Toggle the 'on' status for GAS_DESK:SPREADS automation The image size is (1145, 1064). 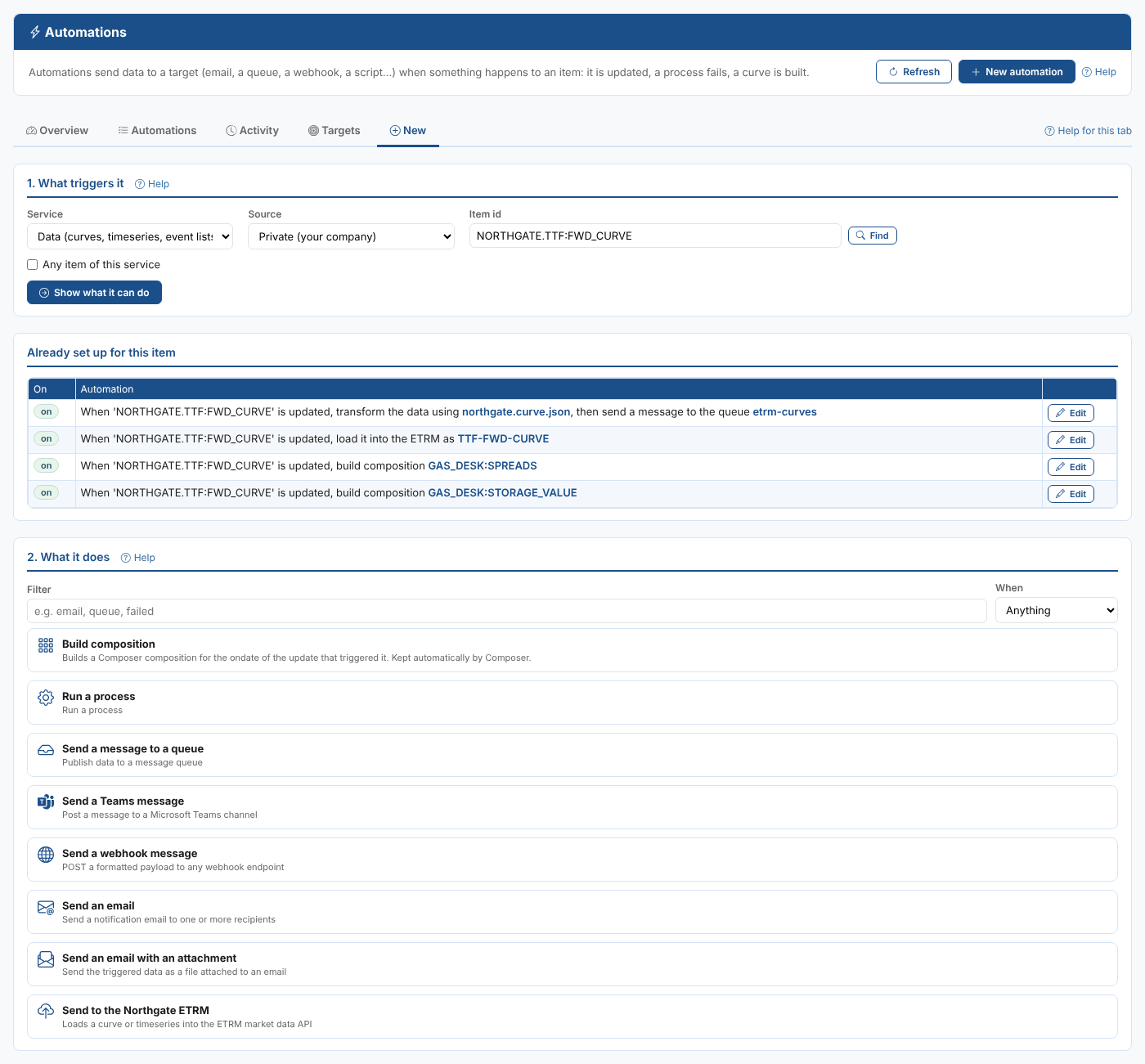pyautogui.click(x=47, y=466)
